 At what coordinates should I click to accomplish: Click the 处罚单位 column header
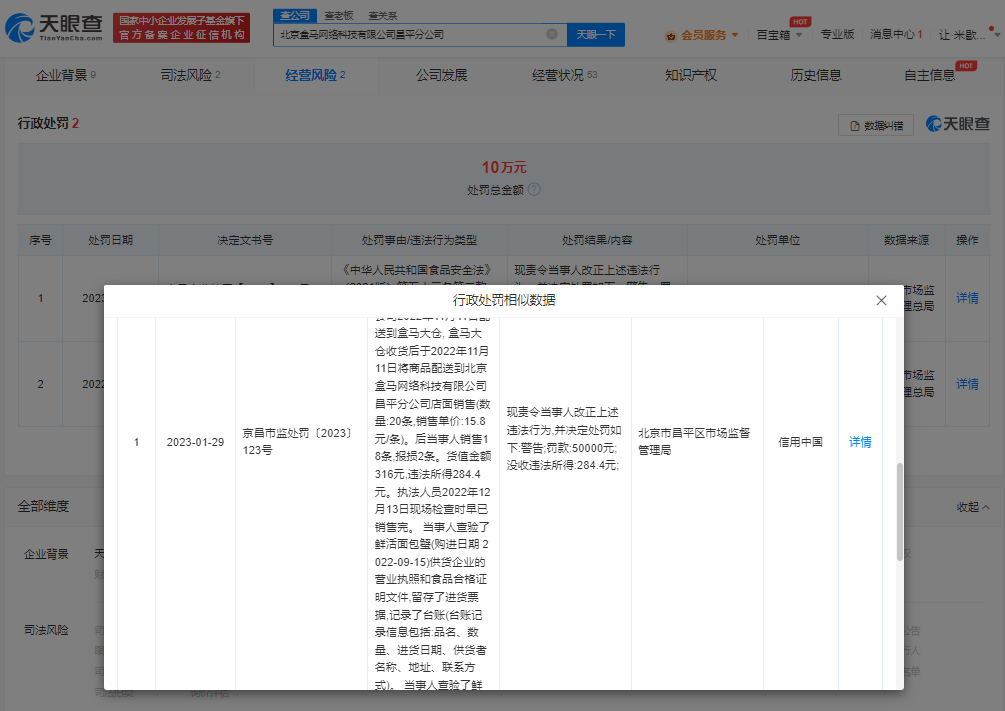(x=777, y=240)
